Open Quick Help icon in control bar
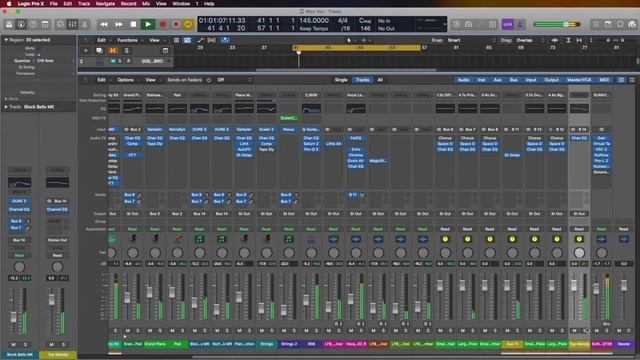Image resolution: width=640 pixels, height=360 pixels. [x=33, y=24]
